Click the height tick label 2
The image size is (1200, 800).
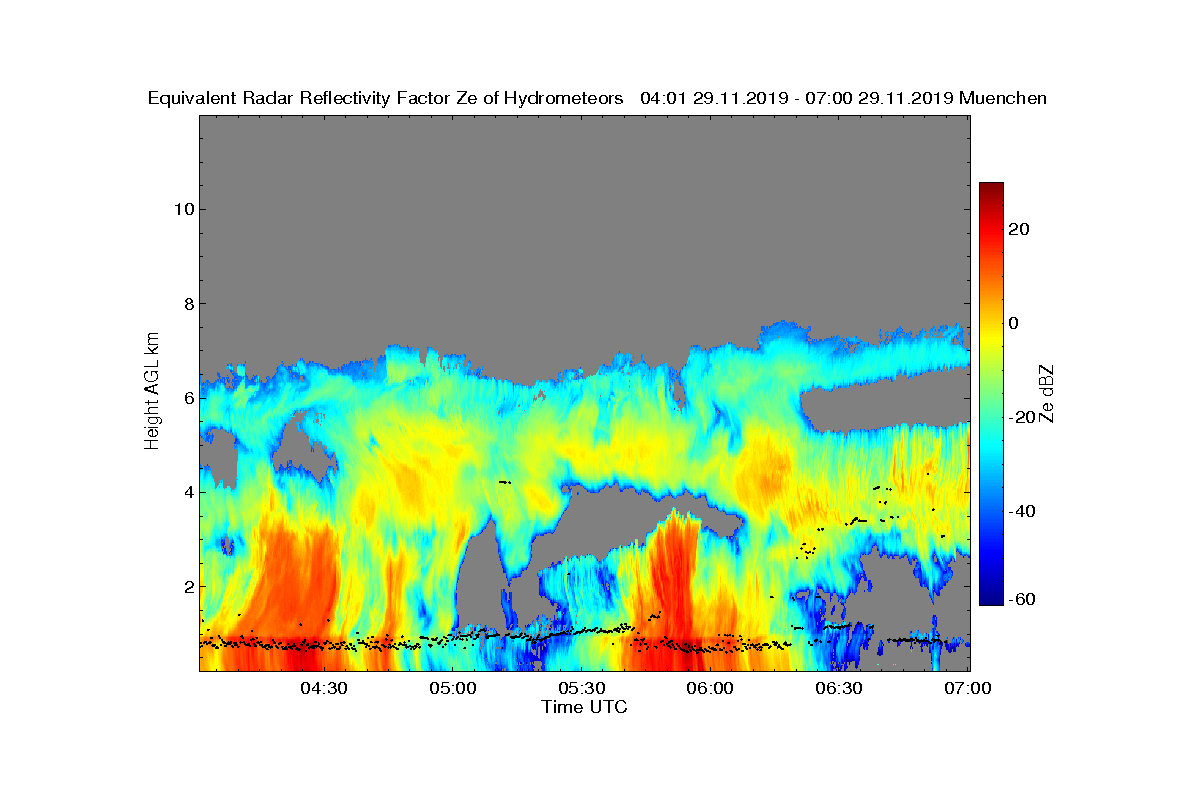187,586
